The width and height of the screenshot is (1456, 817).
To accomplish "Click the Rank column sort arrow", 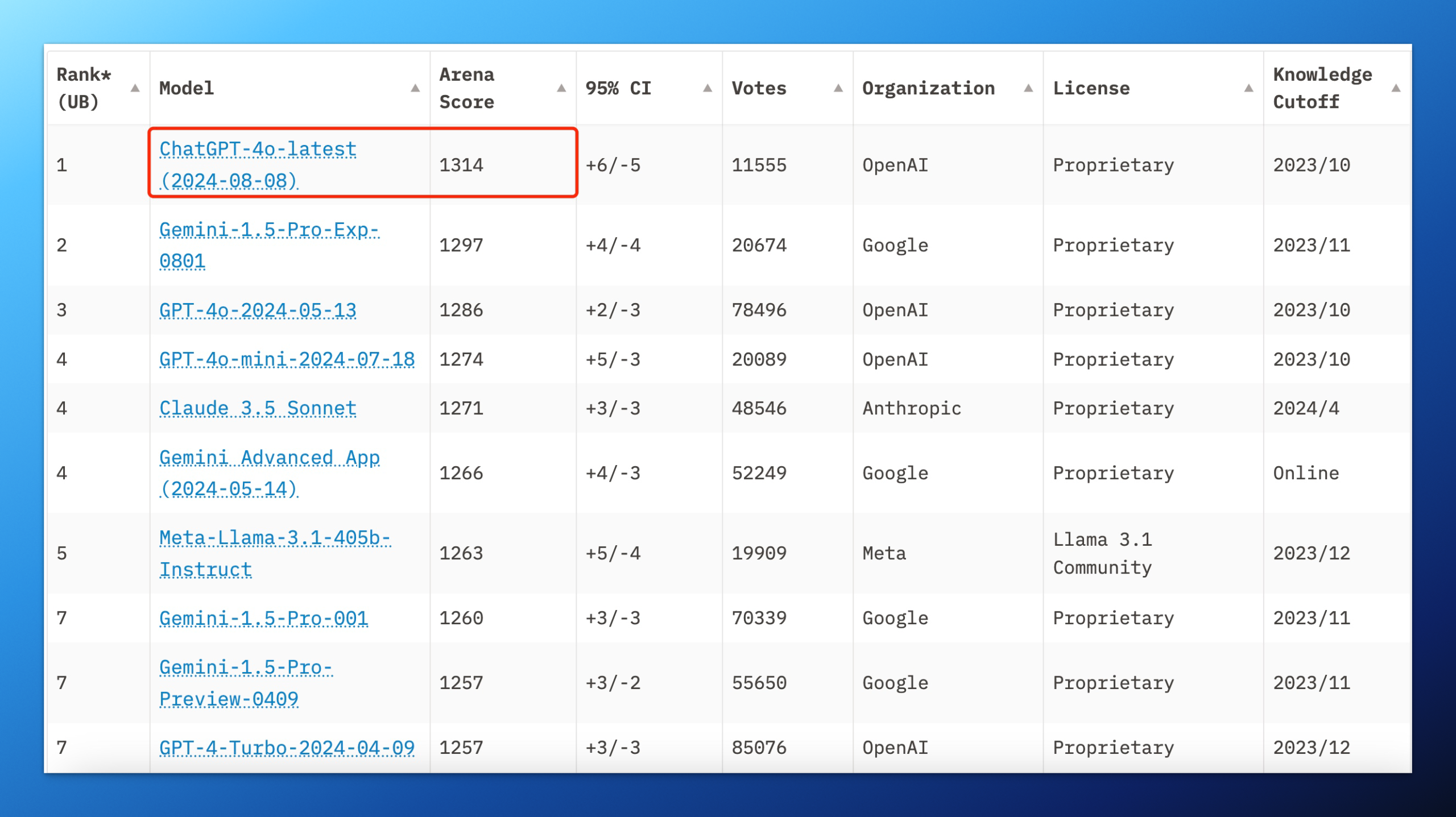I will pyautogui.click(x=135, y=88).
